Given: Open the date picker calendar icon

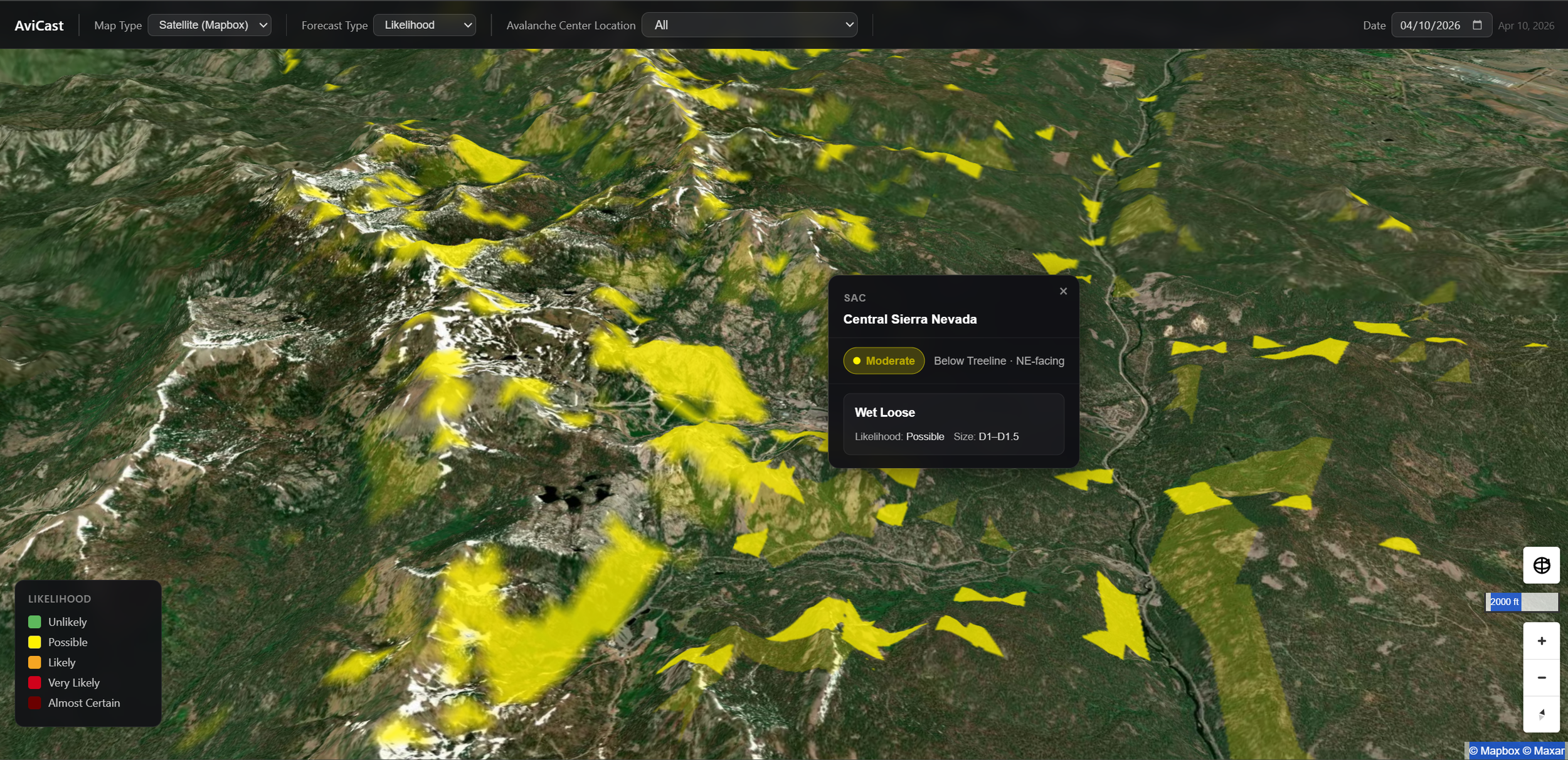Looking at the screenshot, I should [1477, 25].
